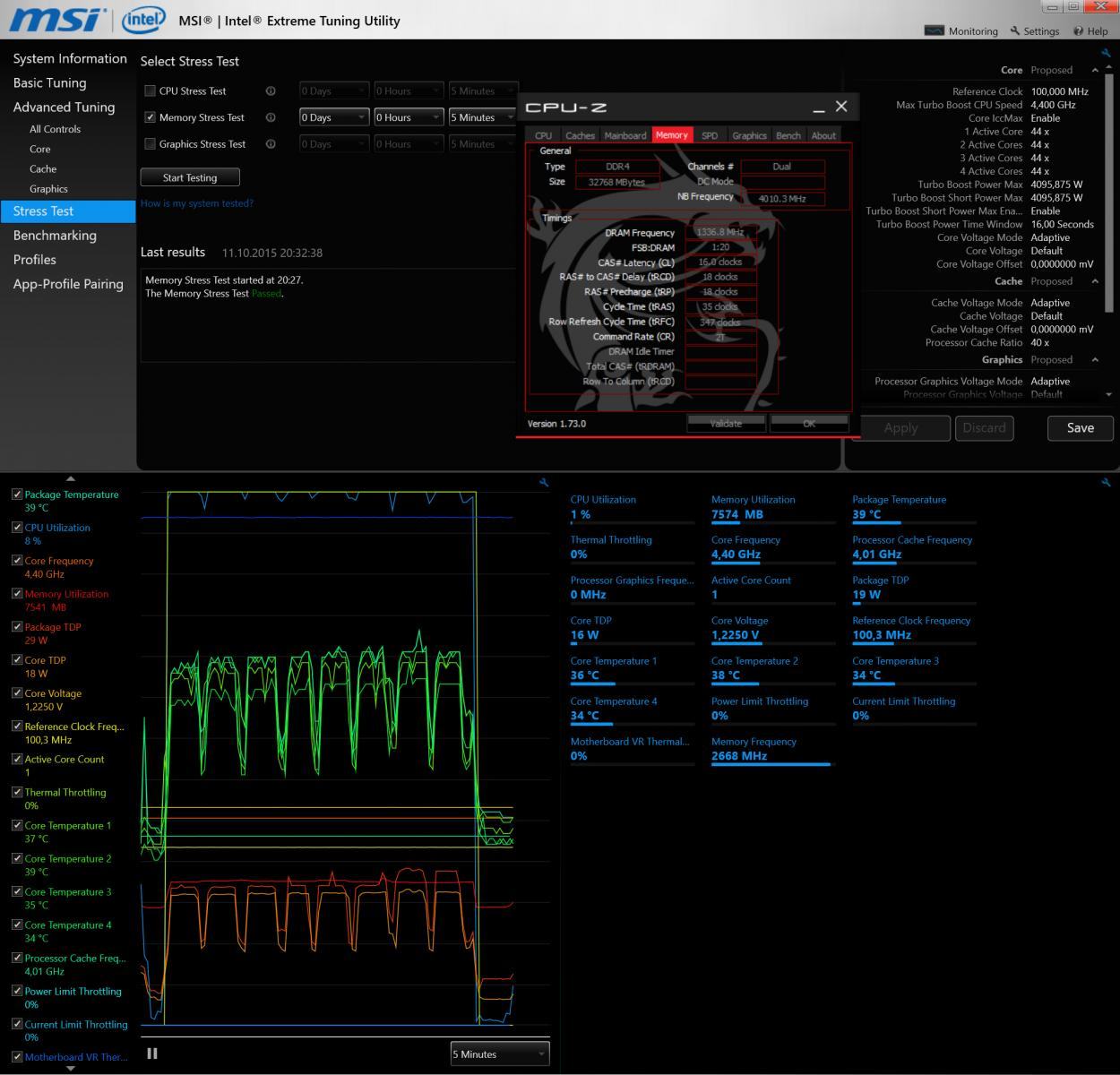Go to Benchmarking section
This screenshot has height=1075, width=1120.
[x=55, y=236]
